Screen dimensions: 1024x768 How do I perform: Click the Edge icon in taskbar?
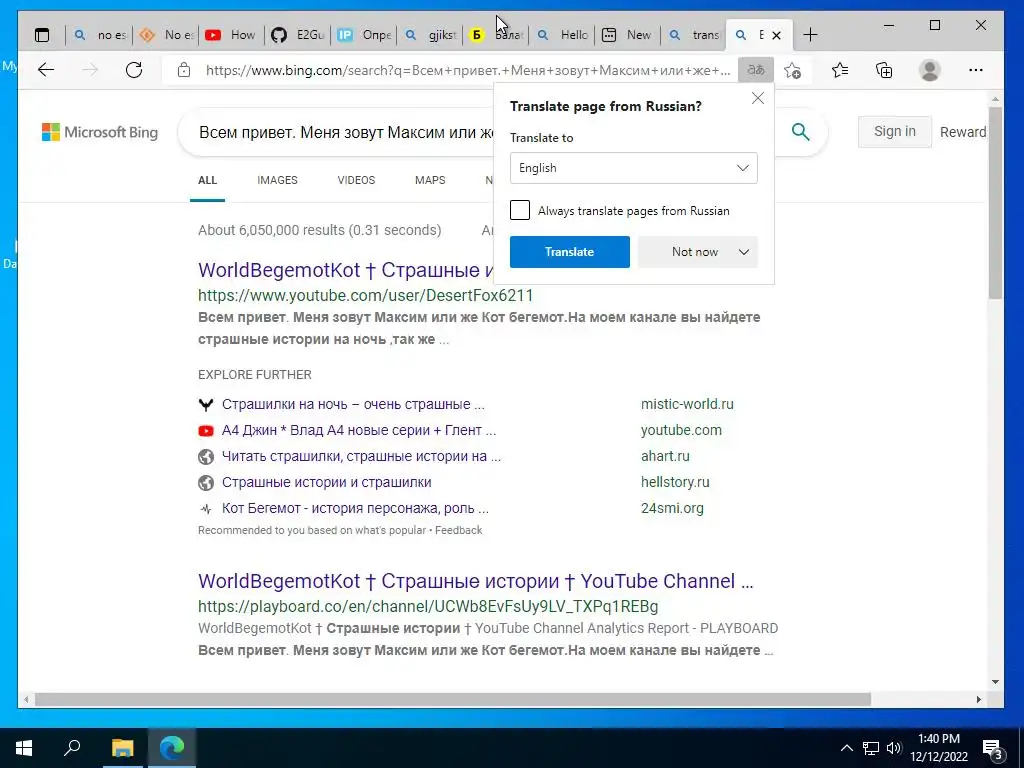172,748
